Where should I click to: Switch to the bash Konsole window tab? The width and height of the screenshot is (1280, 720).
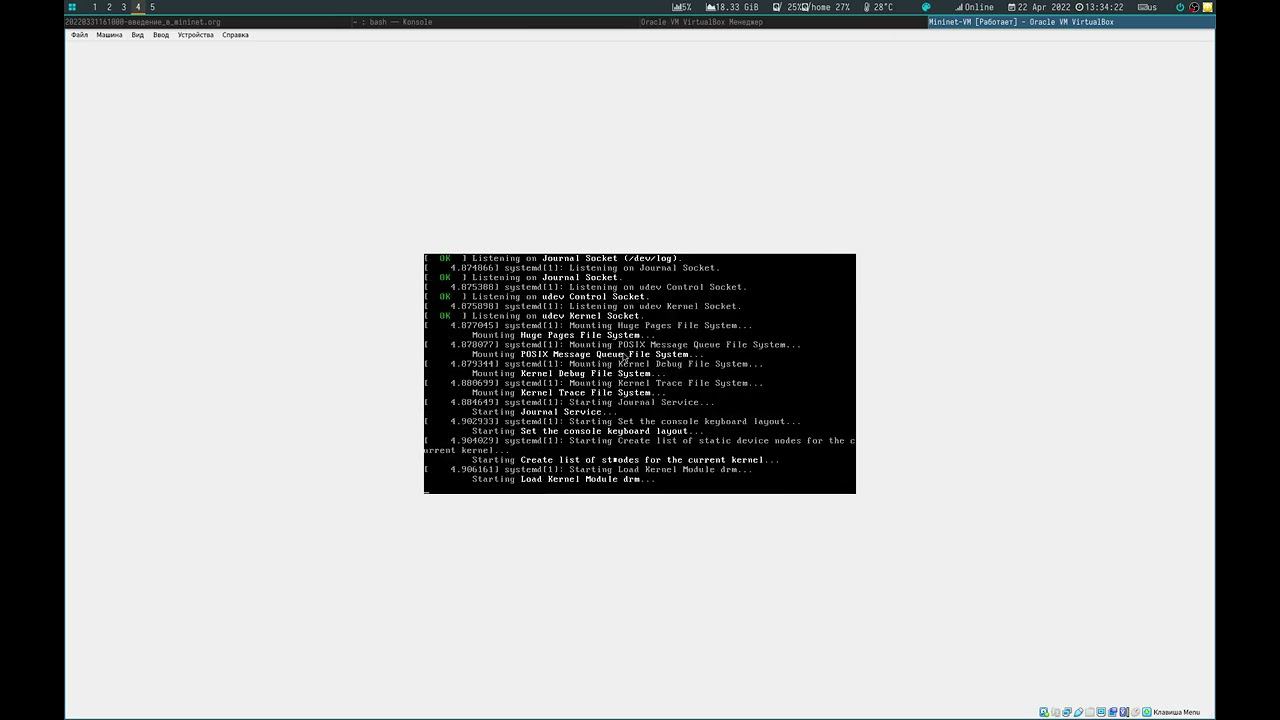click(495, 22)
